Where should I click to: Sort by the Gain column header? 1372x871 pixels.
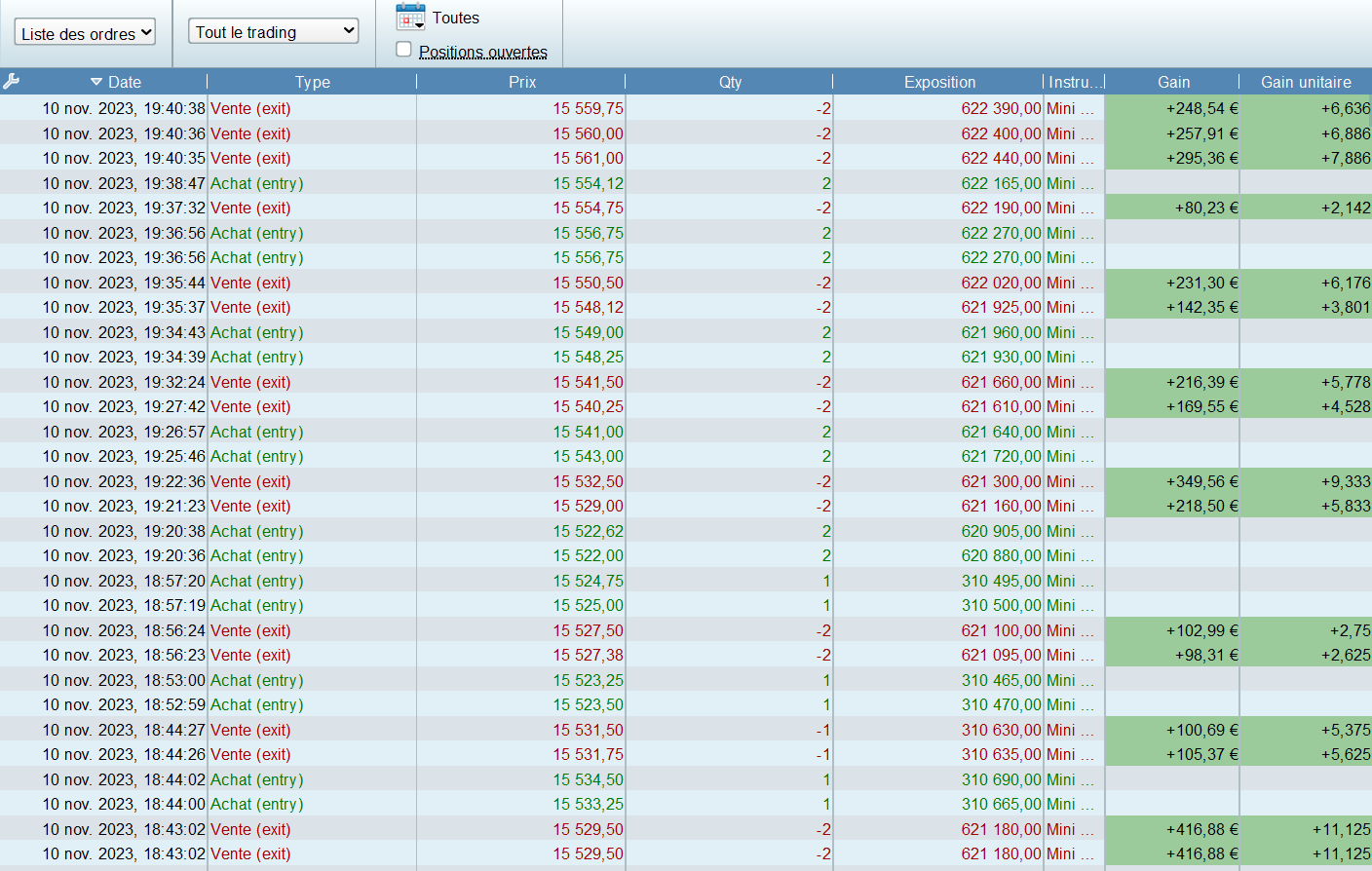point(1172,82)
